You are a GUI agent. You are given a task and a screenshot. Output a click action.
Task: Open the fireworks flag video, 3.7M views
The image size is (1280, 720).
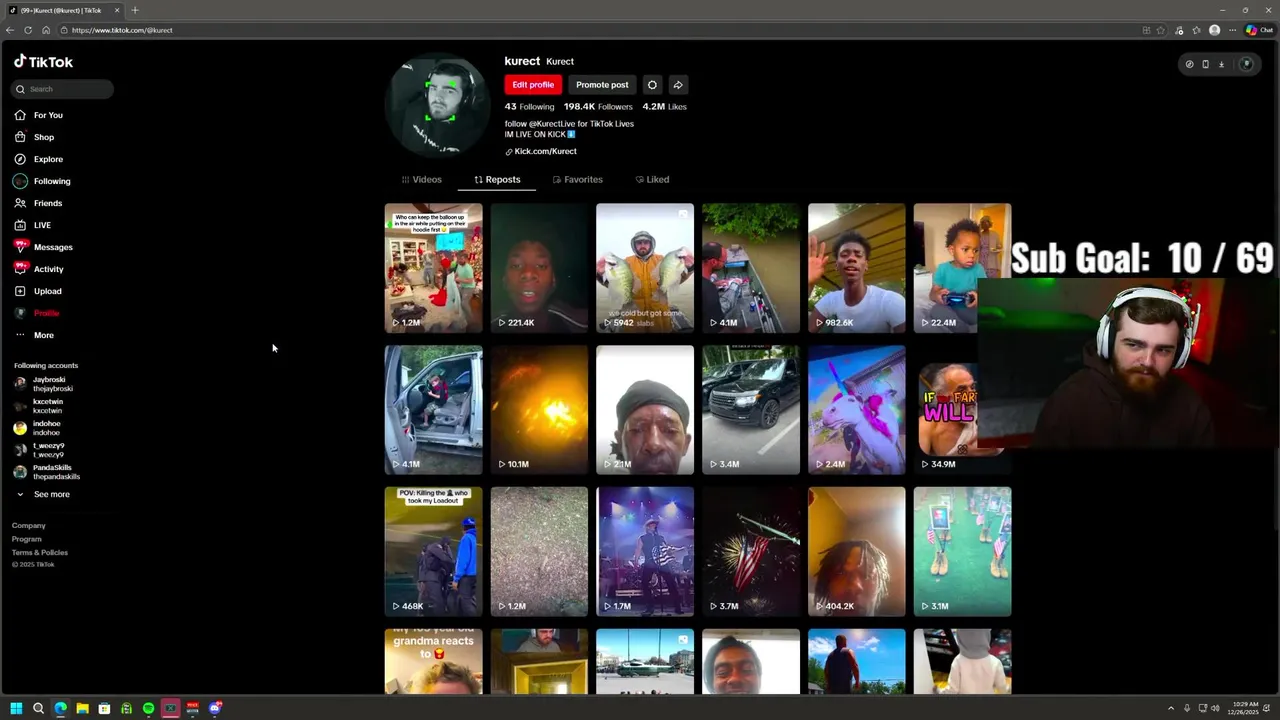751,552
